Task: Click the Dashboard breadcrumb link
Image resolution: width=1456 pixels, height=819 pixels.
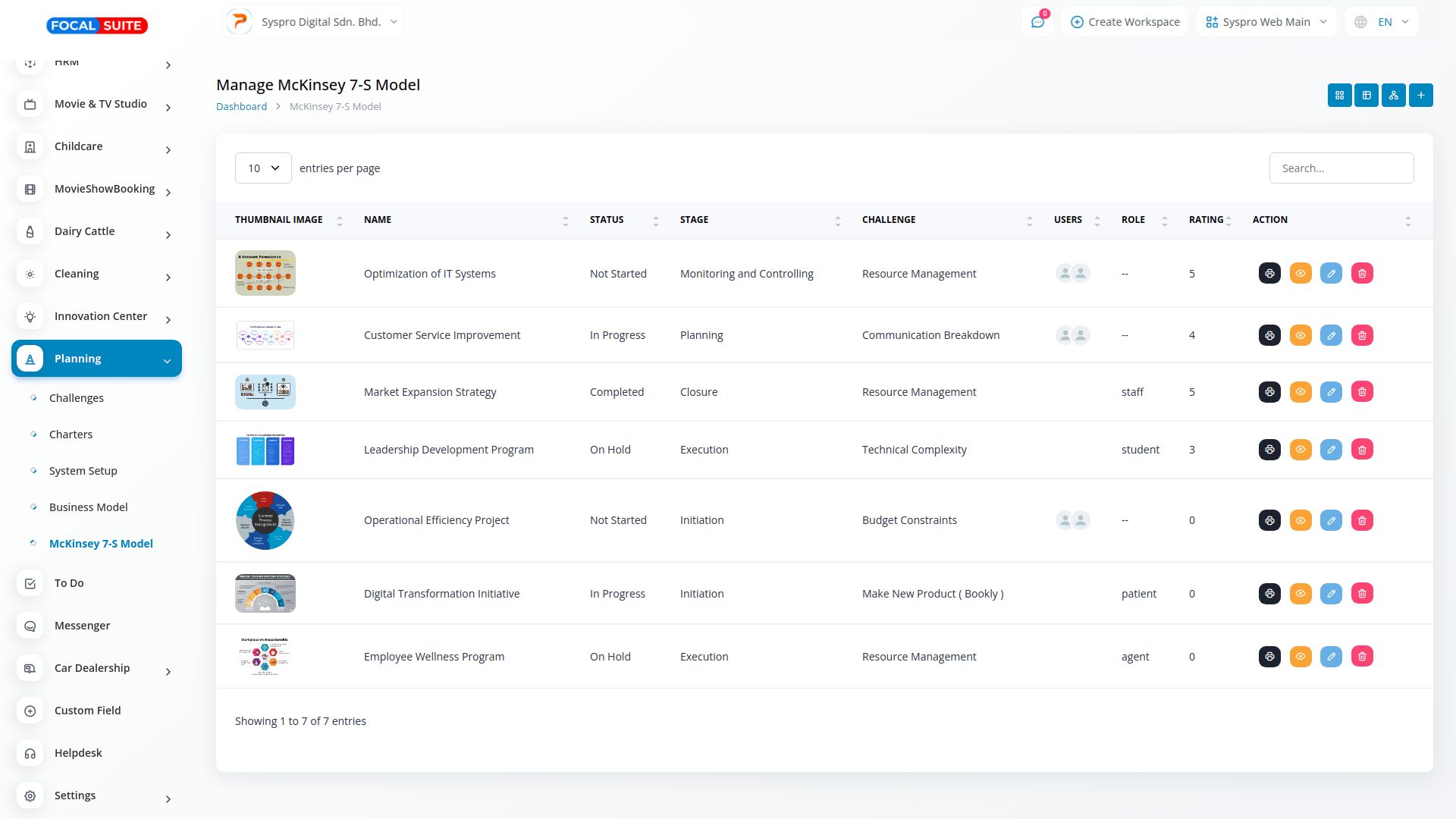Action: click(241, 107)
